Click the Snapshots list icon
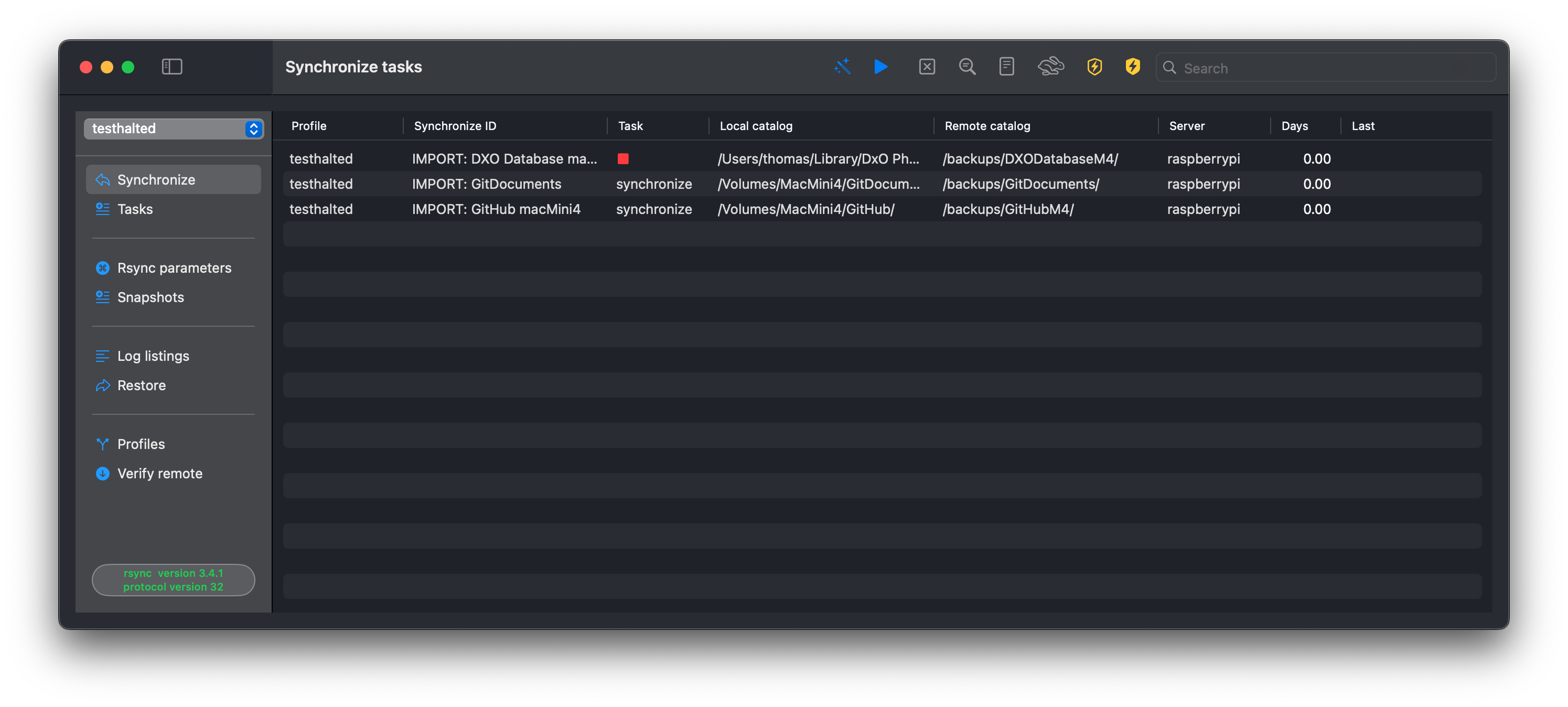Screen dimensions: 1568x707 pyautogui.click(x=102, y=297)
